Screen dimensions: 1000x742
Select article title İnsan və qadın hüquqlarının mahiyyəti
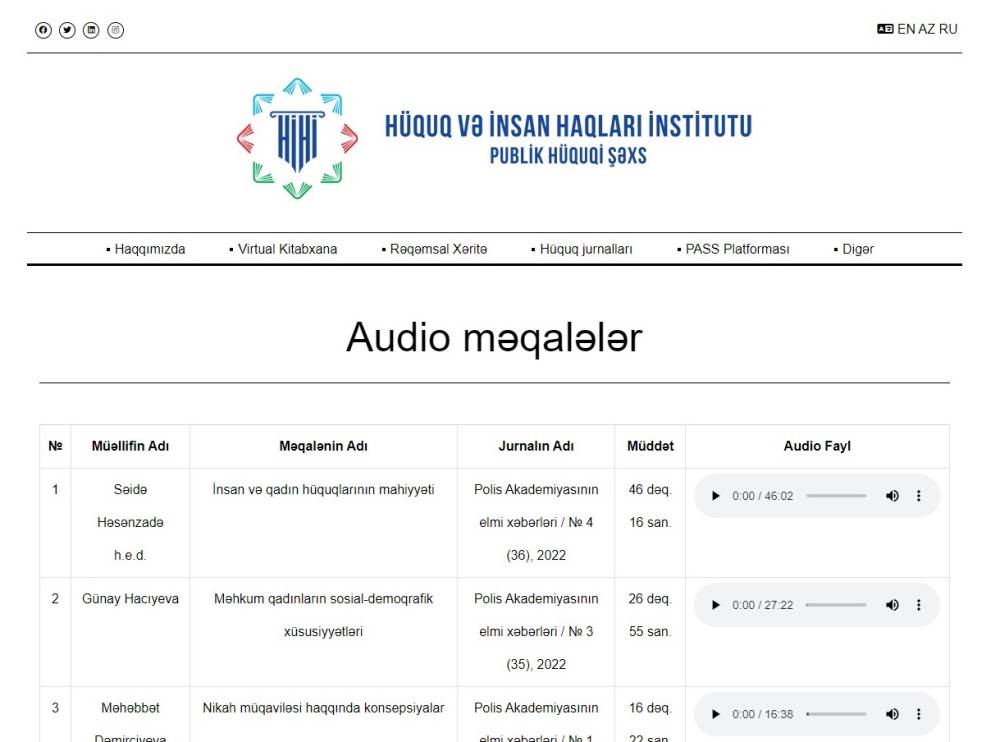click(x=323, y=489)
